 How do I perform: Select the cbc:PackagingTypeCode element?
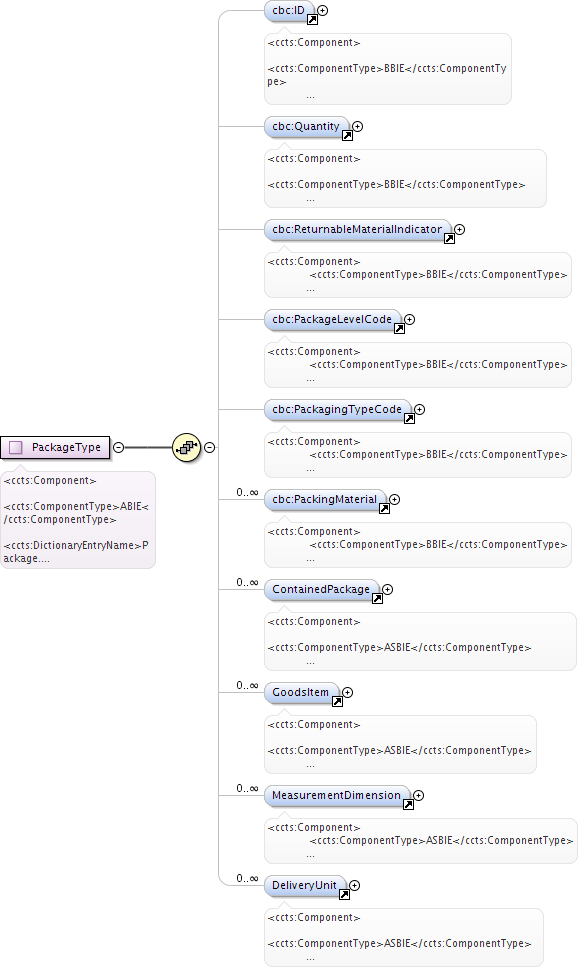pyautogui.click(x=337, y=410)
